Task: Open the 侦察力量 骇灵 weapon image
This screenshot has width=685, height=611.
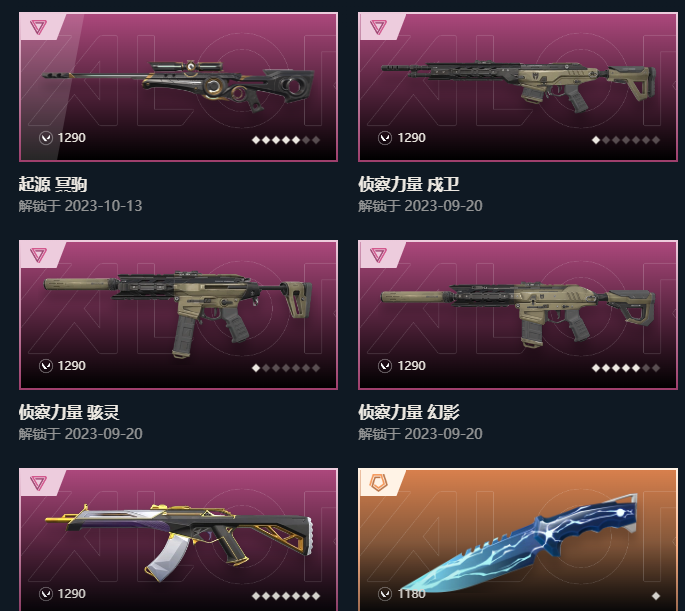Action: point(178,314)
